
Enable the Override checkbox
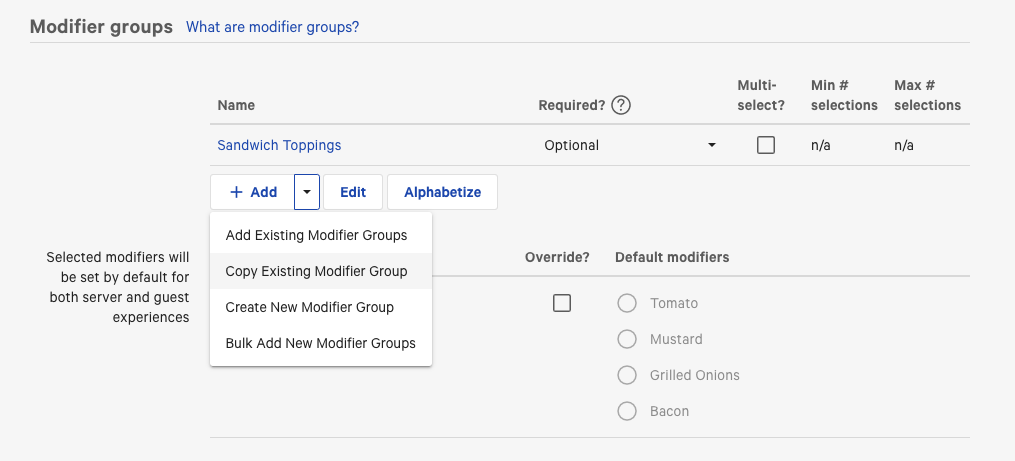click(562, 303)
